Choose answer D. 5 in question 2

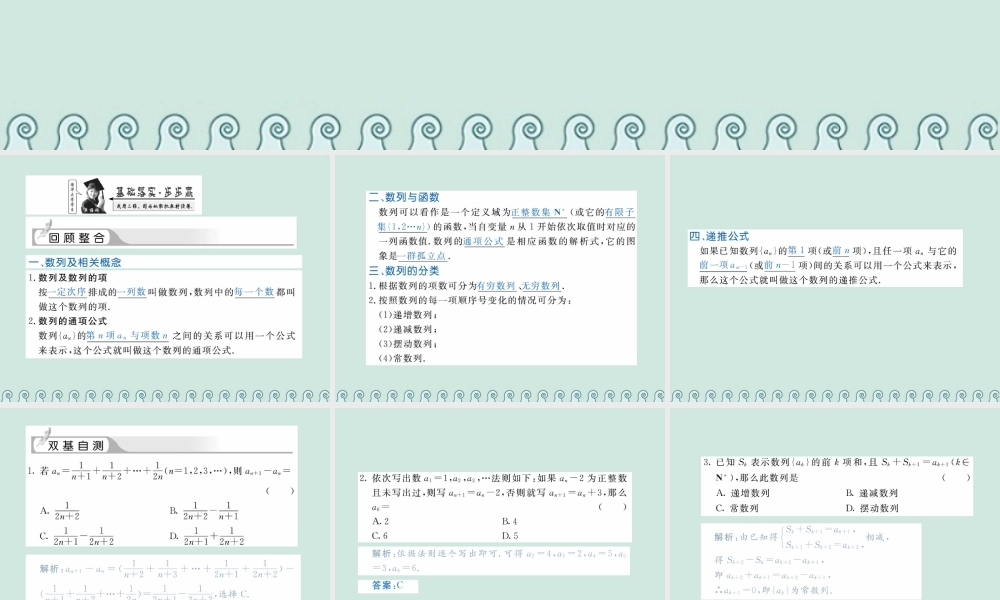point(510,536)
